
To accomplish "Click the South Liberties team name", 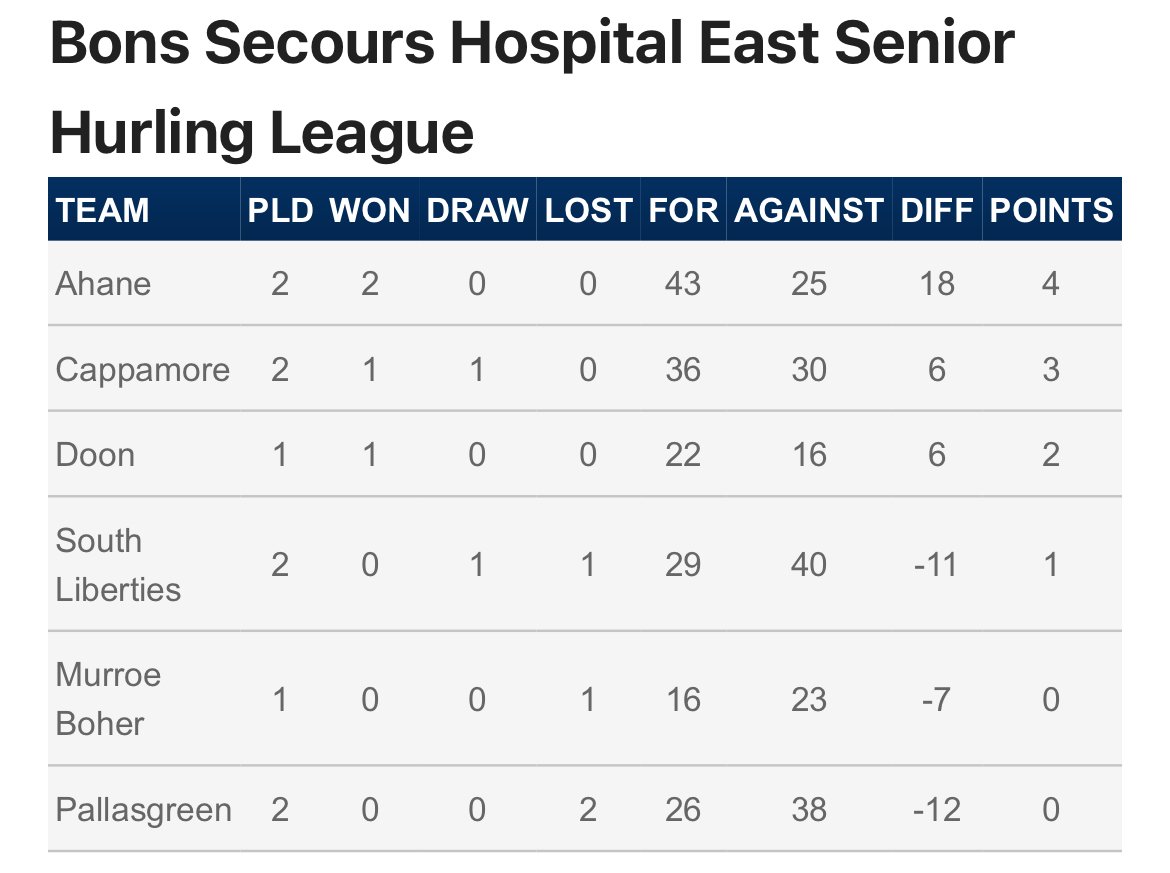I will pos(118,565).
